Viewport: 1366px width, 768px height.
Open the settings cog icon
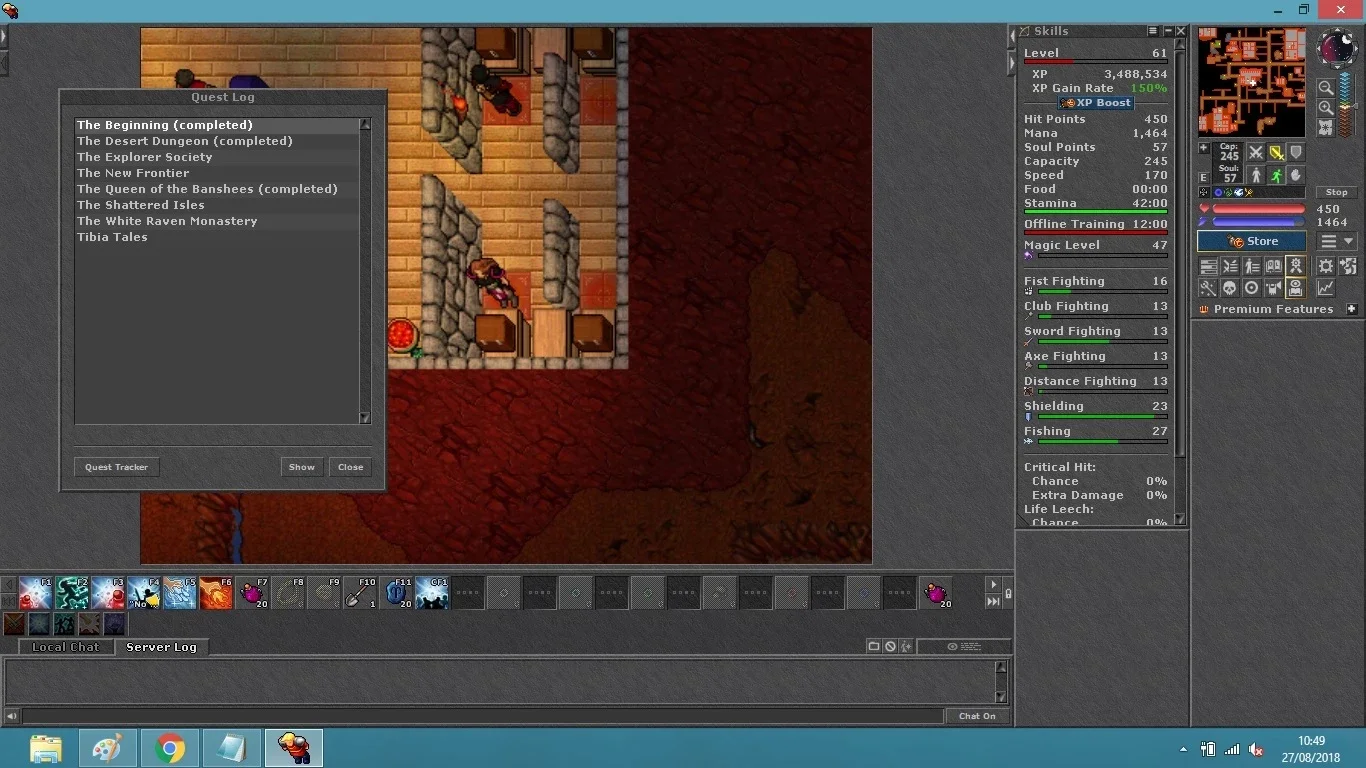pyautogui.click(x=1325, y=266)
